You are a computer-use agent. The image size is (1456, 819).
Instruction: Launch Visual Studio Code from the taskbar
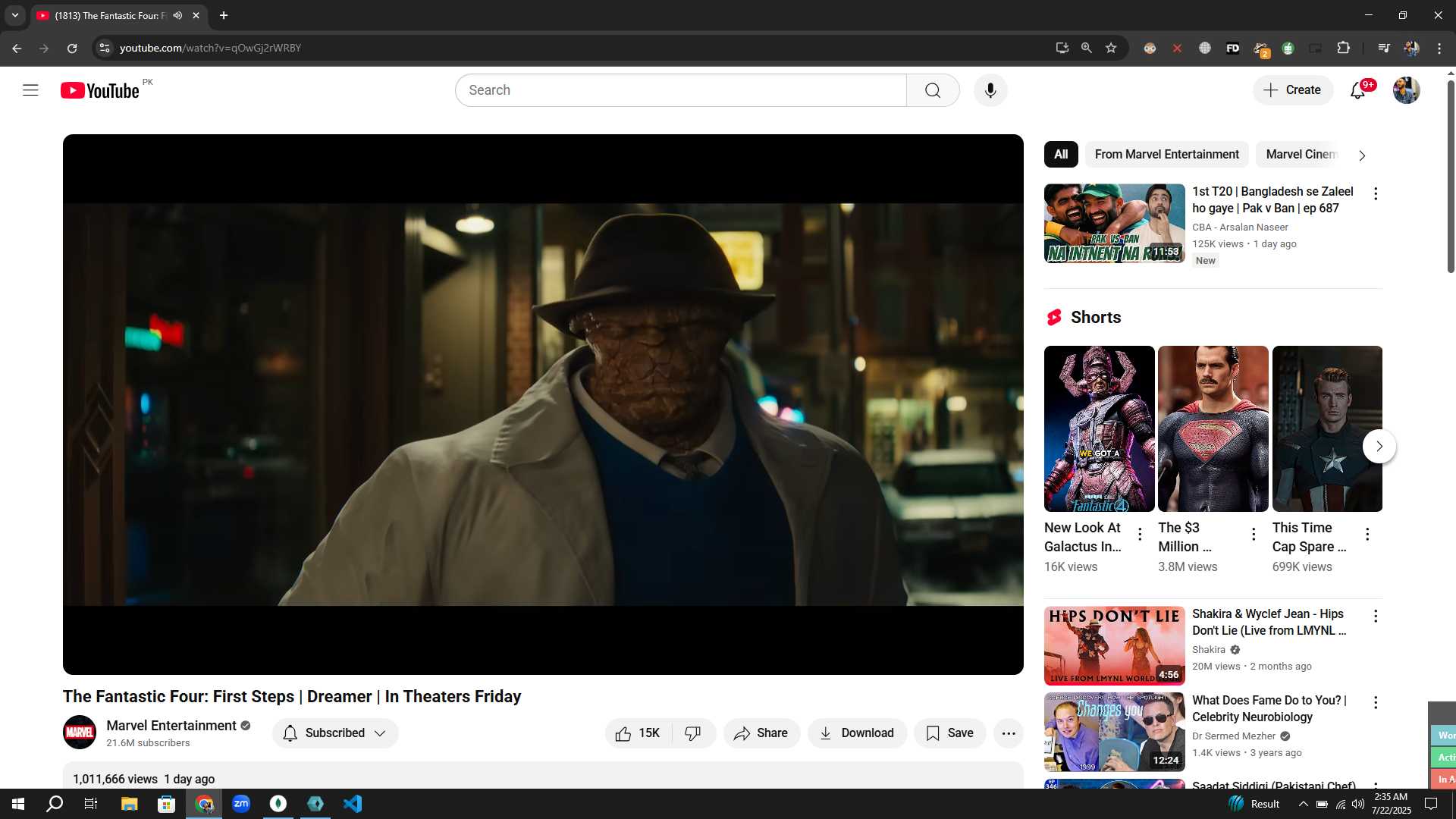353,804
